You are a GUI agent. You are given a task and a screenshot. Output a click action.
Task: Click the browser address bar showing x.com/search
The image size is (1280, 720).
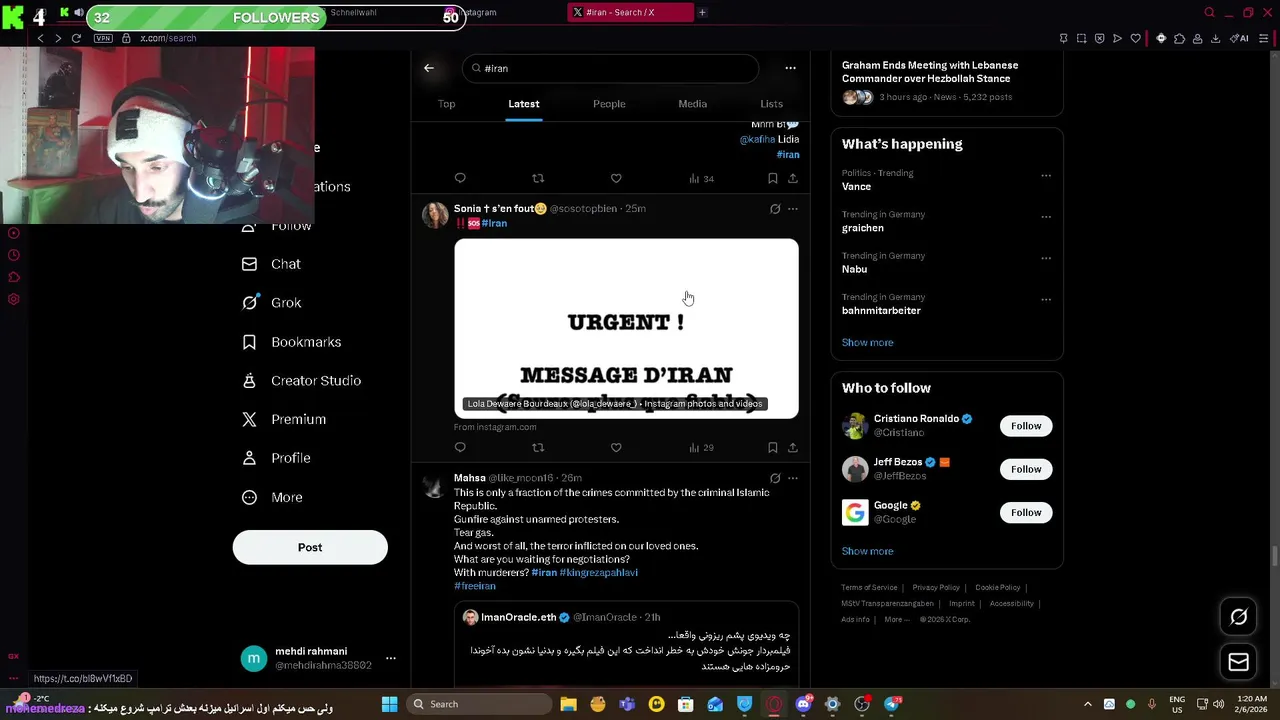(168, 38)
